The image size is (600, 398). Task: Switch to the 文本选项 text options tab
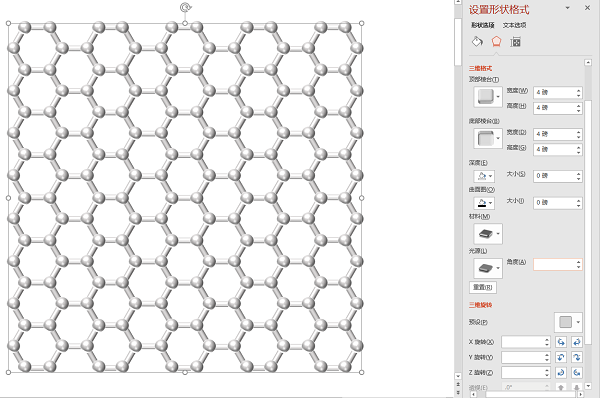coord(514,25)
